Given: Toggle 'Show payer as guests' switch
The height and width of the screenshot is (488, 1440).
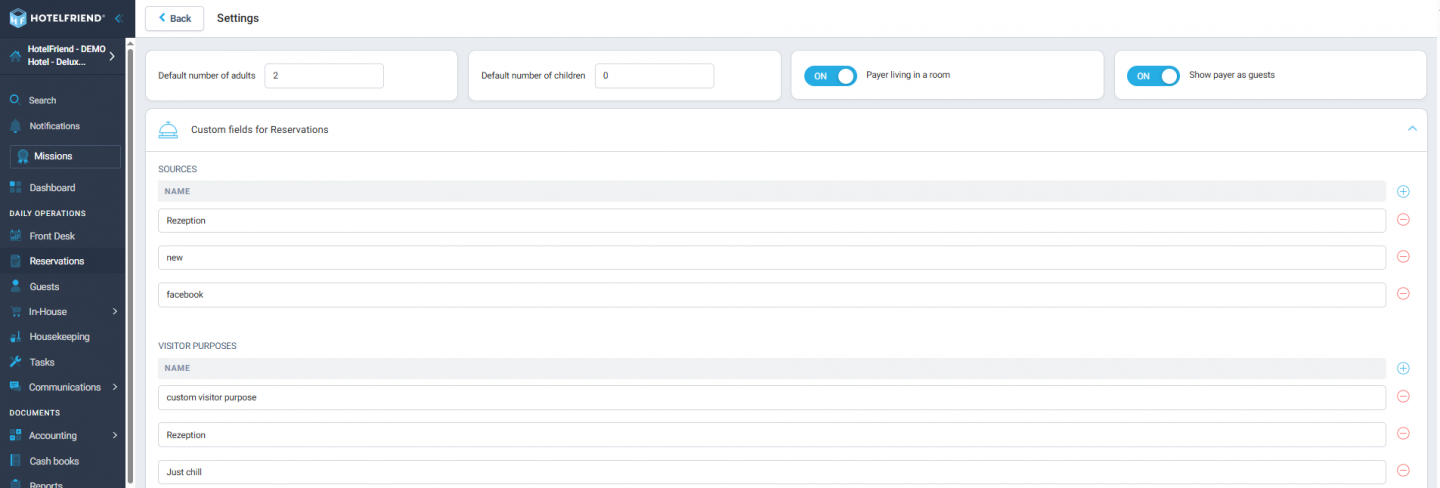Looking at the screenshot, I should pos(1153,76).
